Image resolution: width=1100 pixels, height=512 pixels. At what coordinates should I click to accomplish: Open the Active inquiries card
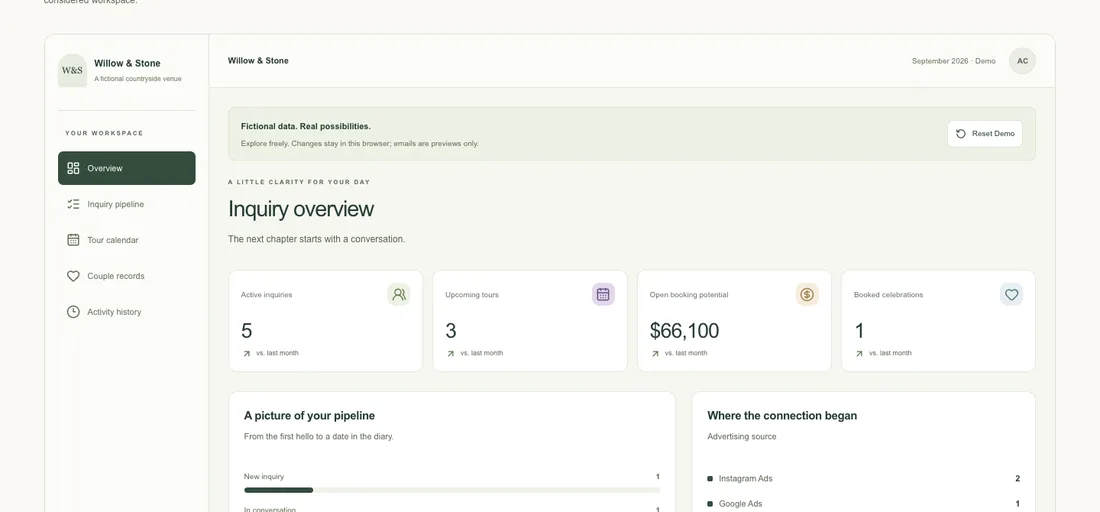pyautogui.click(x=326, y=321)
